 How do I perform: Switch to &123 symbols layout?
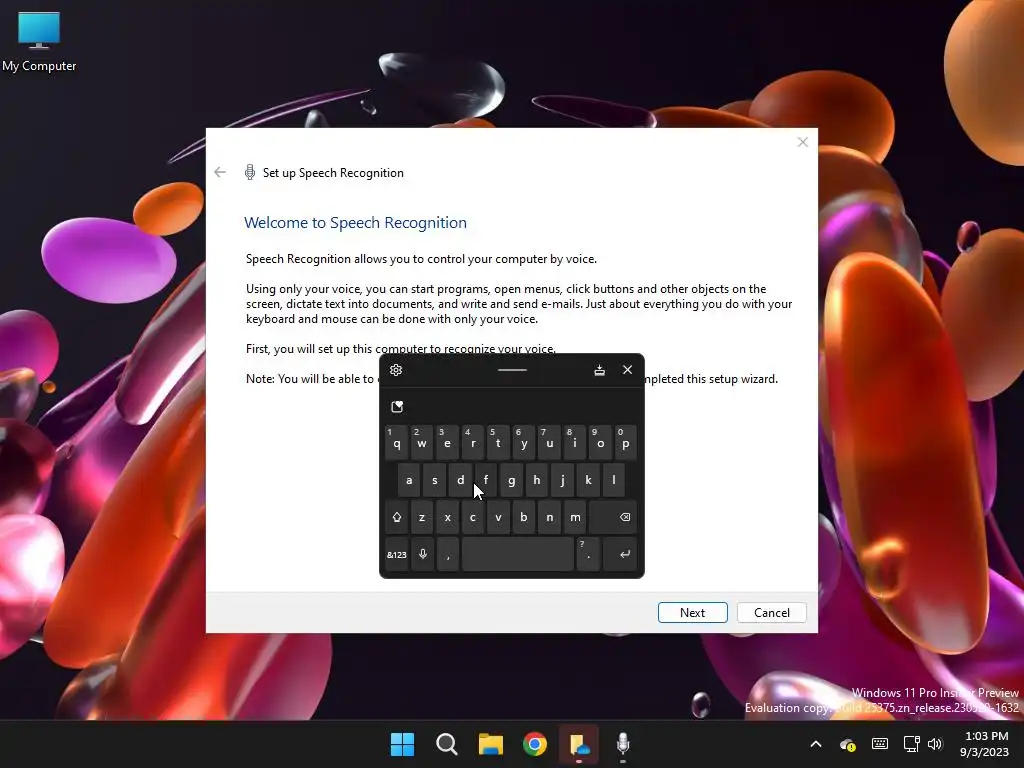396,554
